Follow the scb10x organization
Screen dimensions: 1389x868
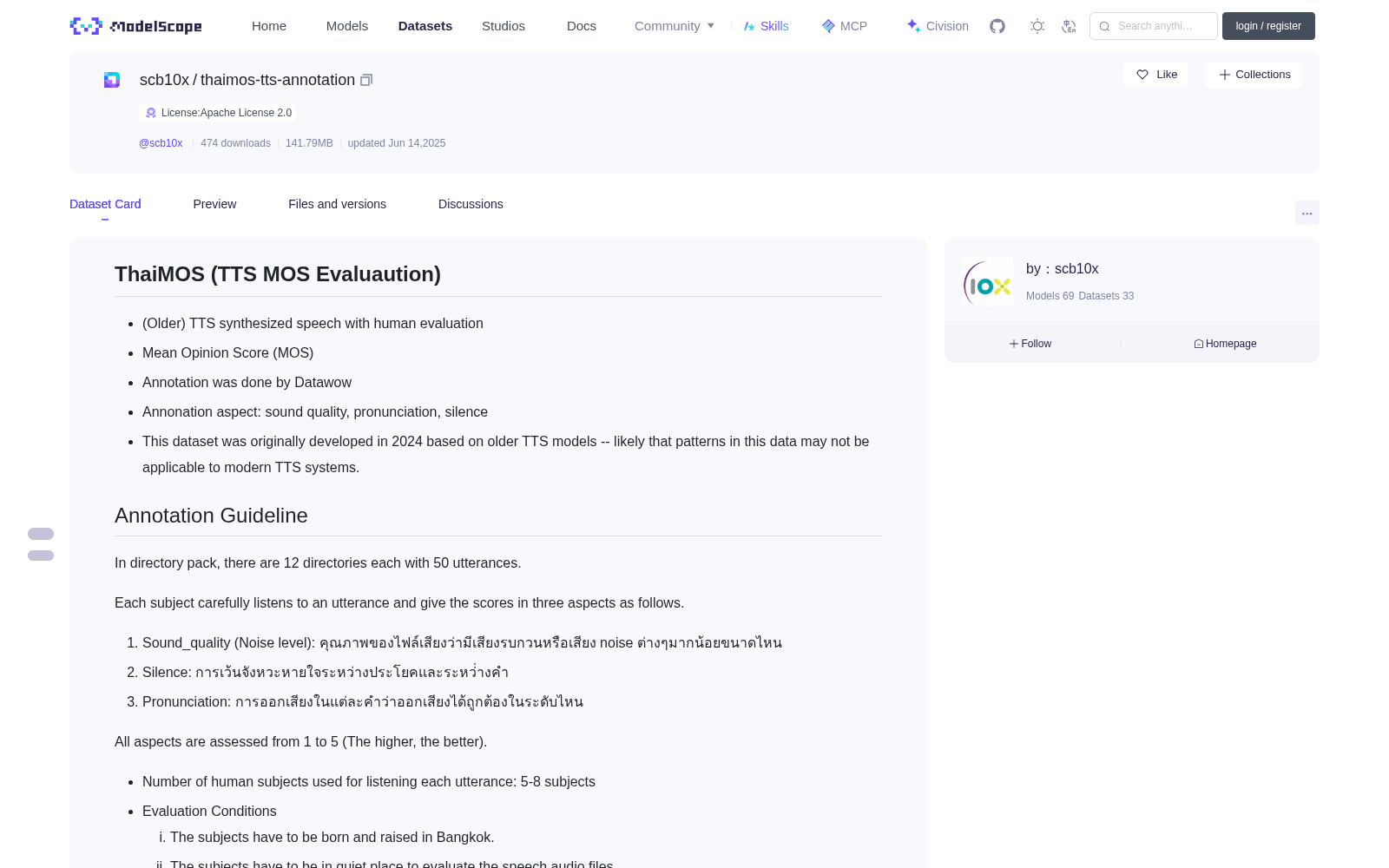tap(1030, 344)
